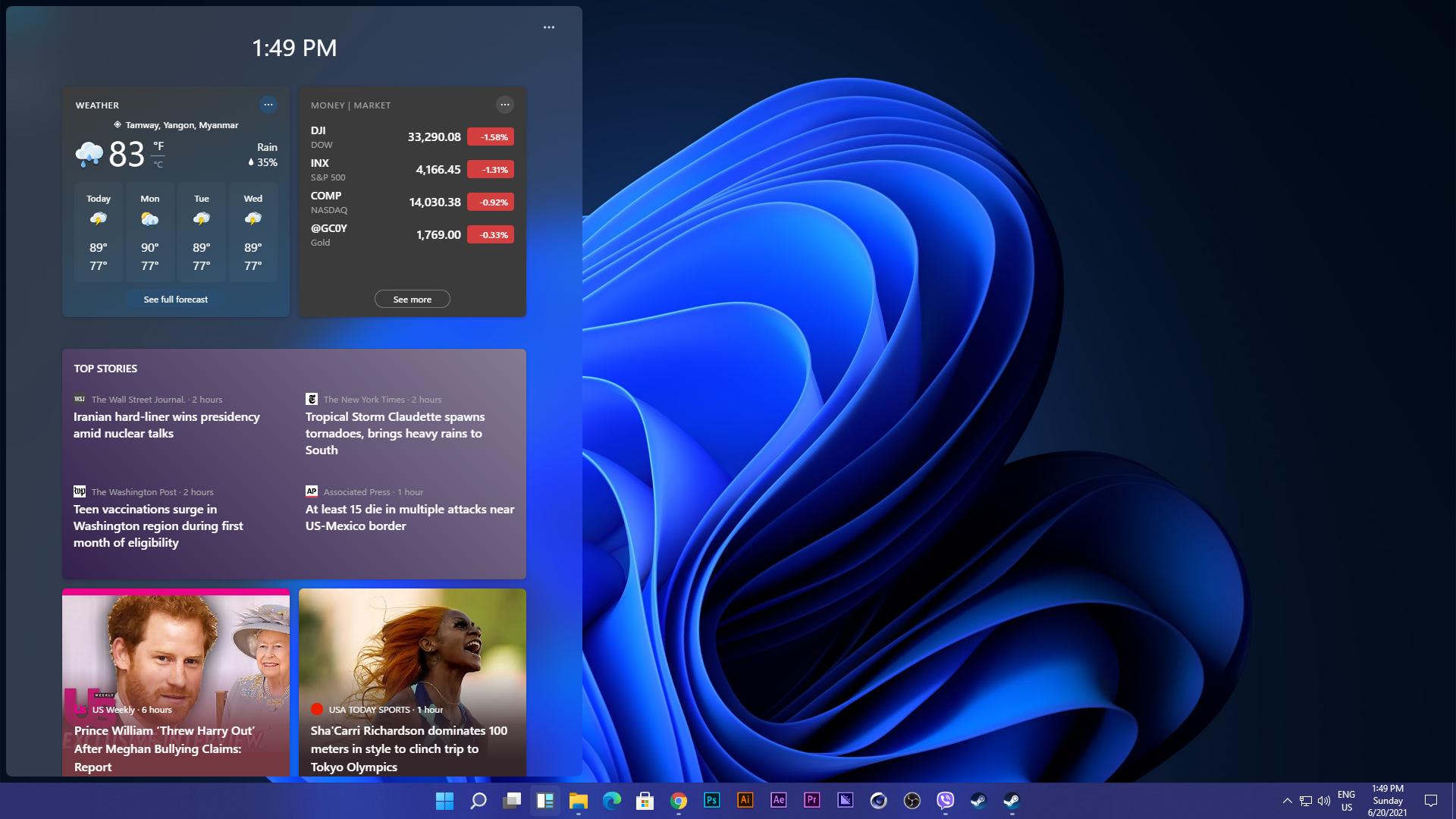Viewport: 1456px width, 819px height.
Task: Open Iranian hard-liner presidency story
Action: (166, 425)
